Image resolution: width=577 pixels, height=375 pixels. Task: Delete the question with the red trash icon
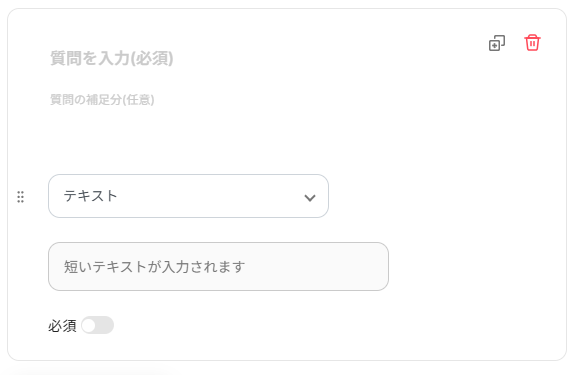click(532, 43)
